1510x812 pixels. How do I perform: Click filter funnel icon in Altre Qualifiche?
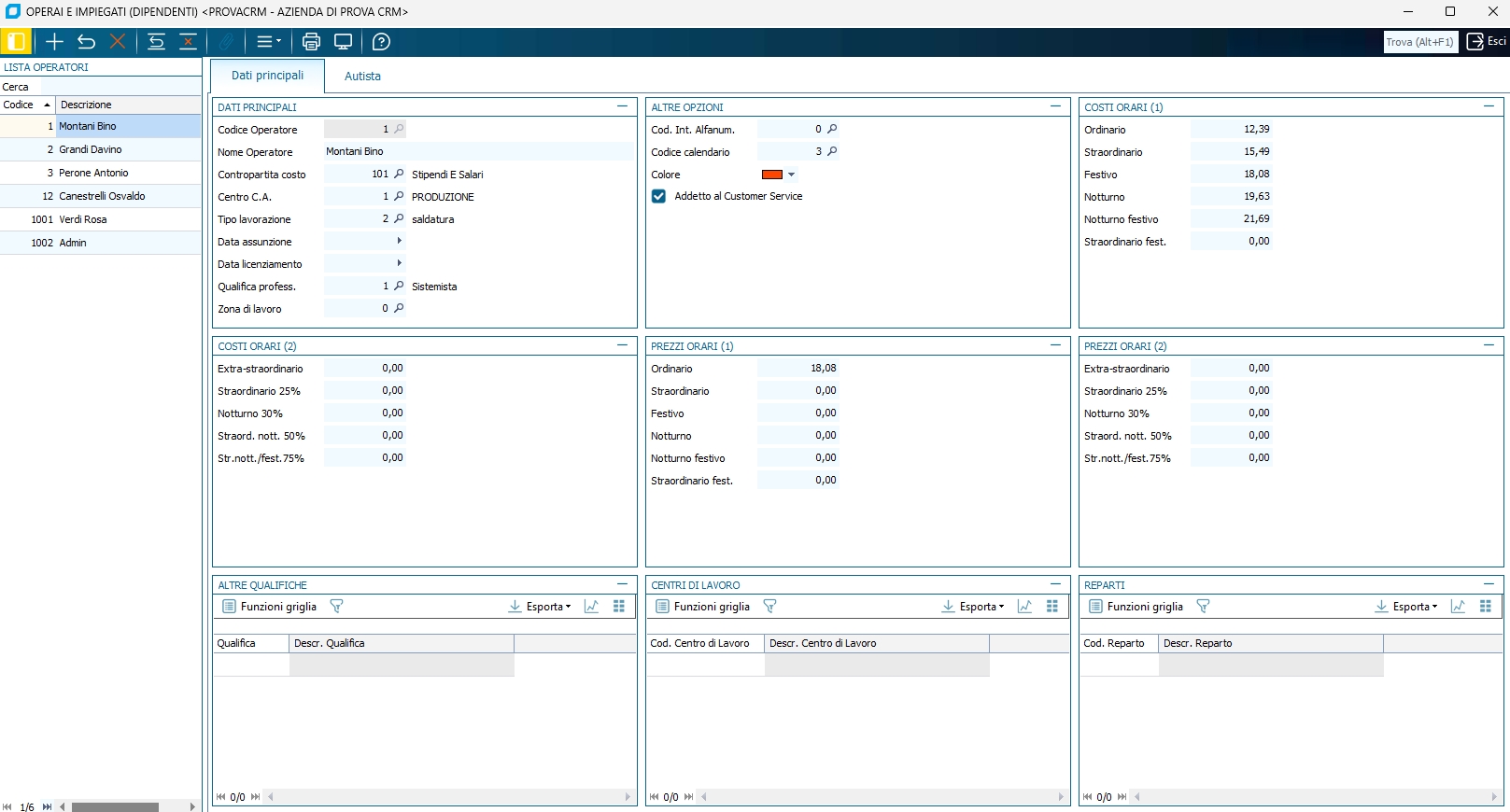click(337, 607)
